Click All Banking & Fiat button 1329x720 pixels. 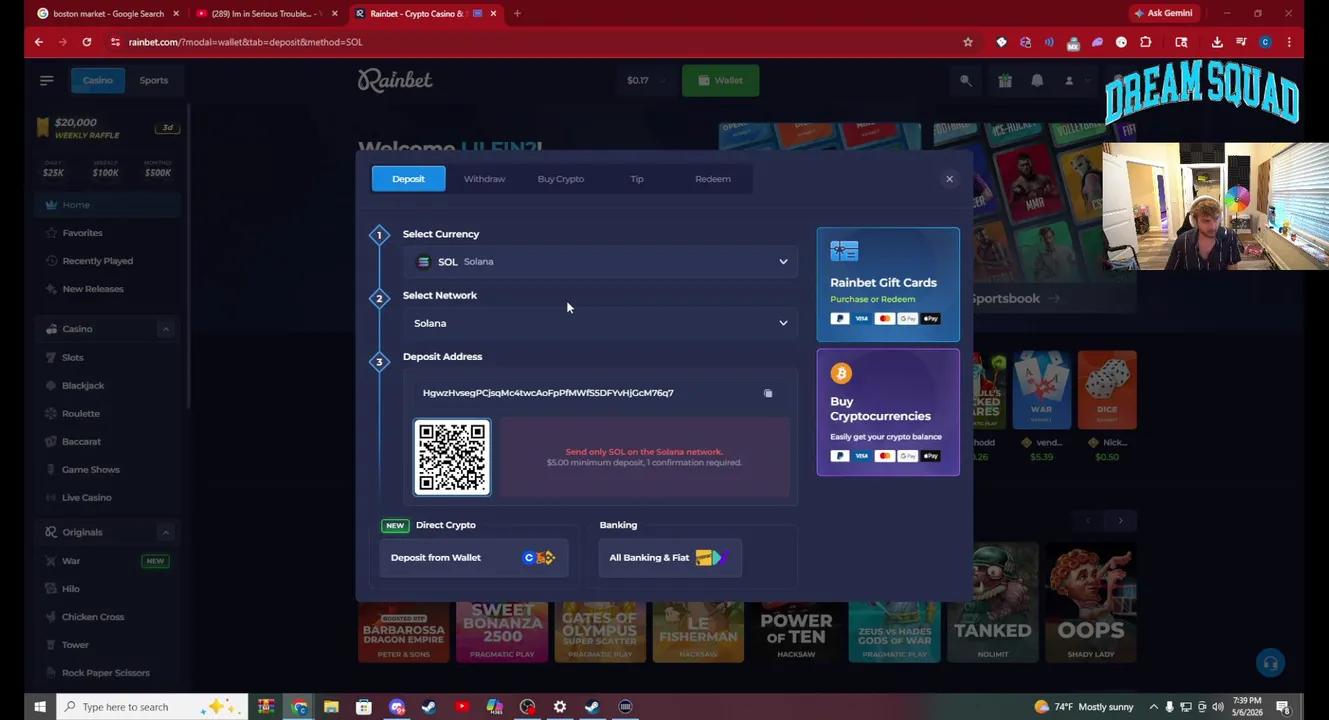(x=670, y=558)
